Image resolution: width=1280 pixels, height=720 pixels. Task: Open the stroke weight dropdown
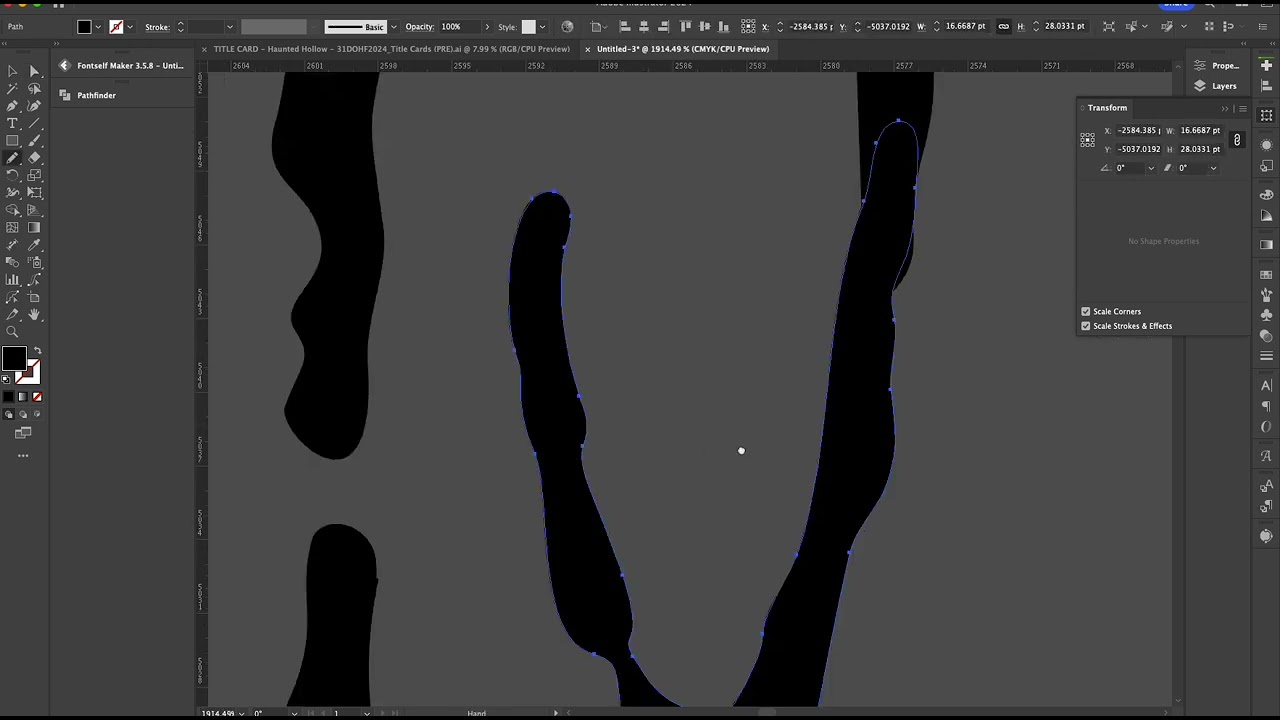tap(230, 27)
